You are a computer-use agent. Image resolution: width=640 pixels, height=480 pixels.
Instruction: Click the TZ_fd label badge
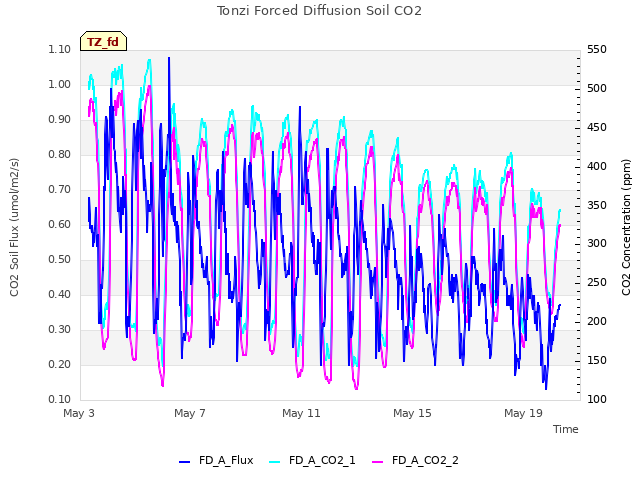click(x=103, y=41)
